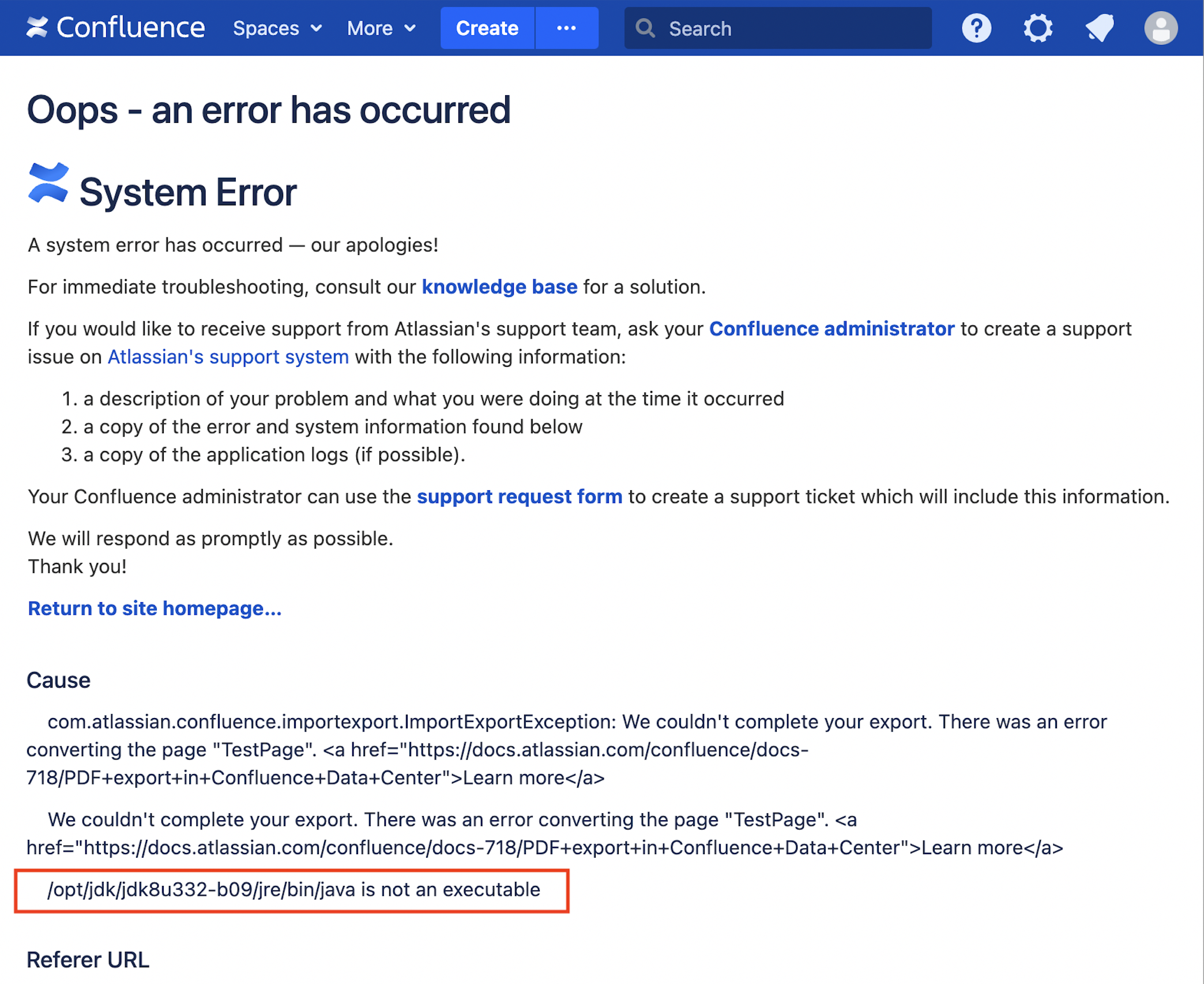The image size is (1204, 984).
Task: Click the java not executable error line
Action: click(x=293, y=889)
